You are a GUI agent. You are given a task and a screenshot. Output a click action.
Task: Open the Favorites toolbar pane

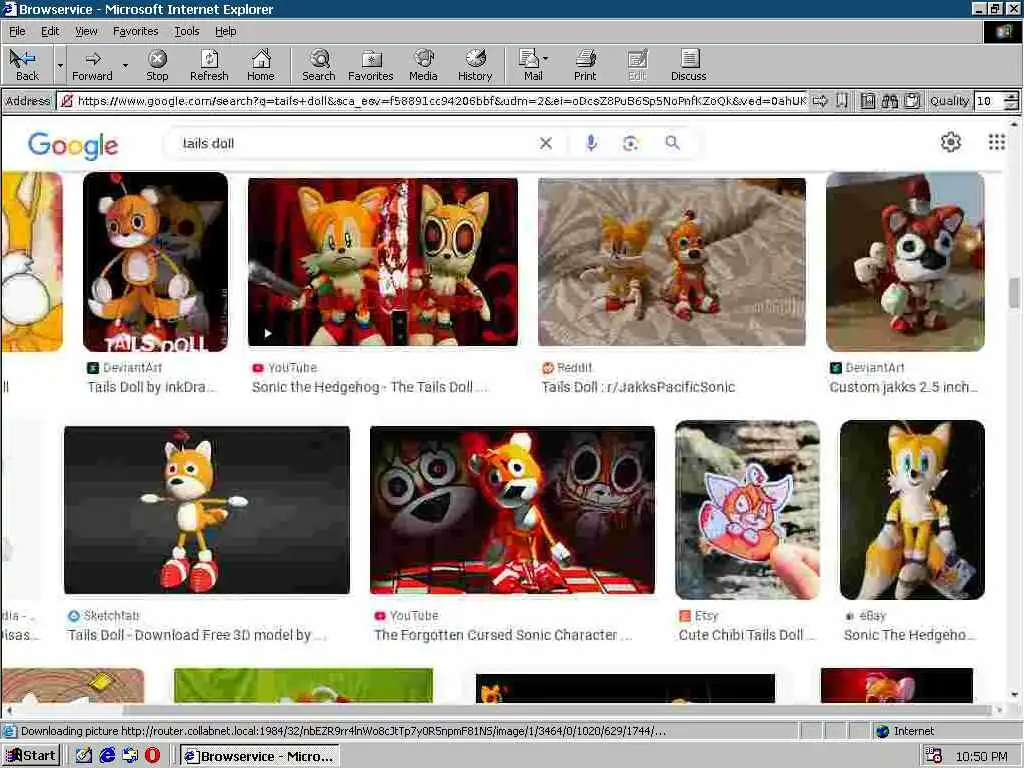click(370, 65)
